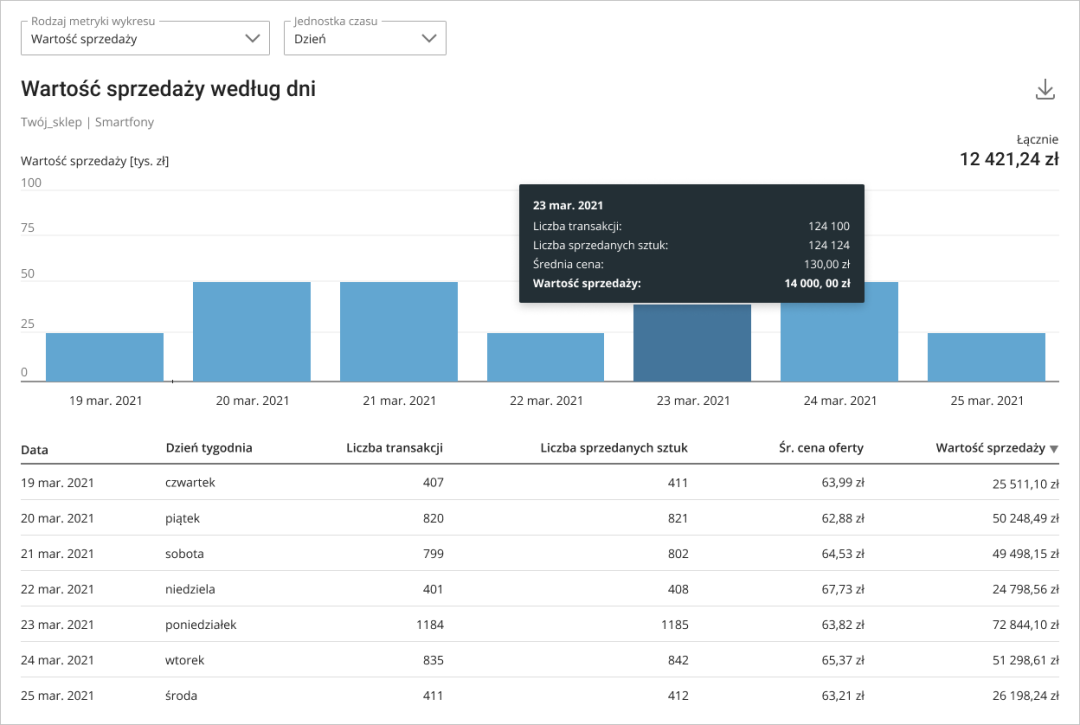
Task: Click the 22 mar. 2021 chart bar
Action: point(546,357)
